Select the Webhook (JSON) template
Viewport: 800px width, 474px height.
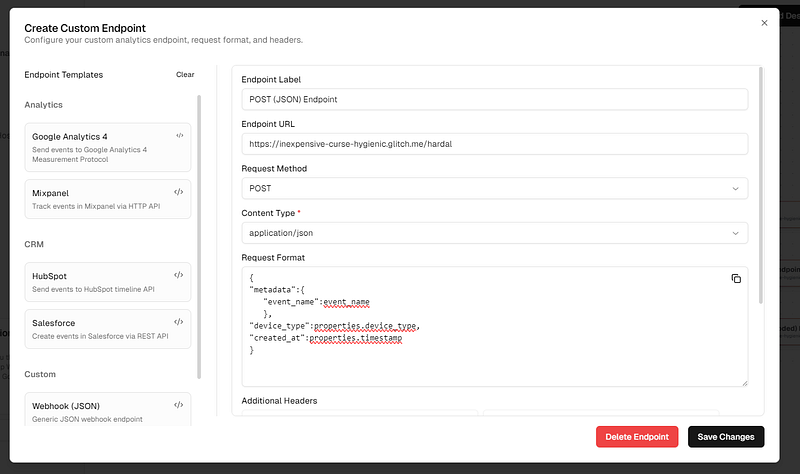[108, 409]
